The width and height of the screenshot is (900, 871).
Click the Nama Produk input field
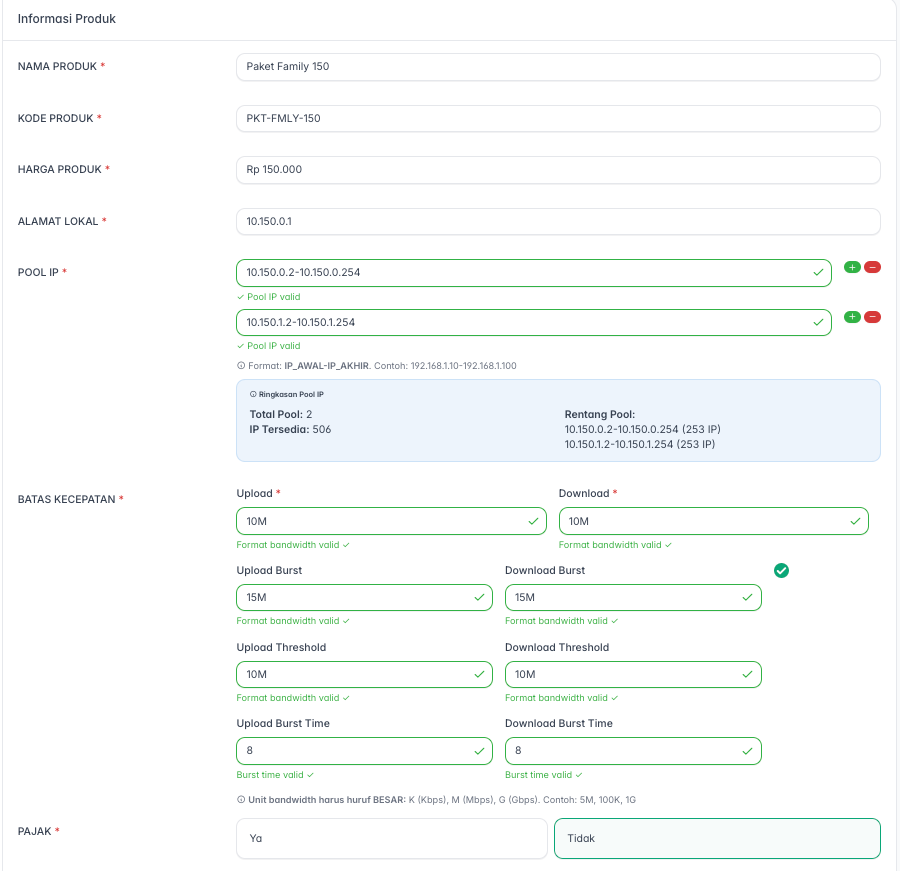(x=558, y=67)
